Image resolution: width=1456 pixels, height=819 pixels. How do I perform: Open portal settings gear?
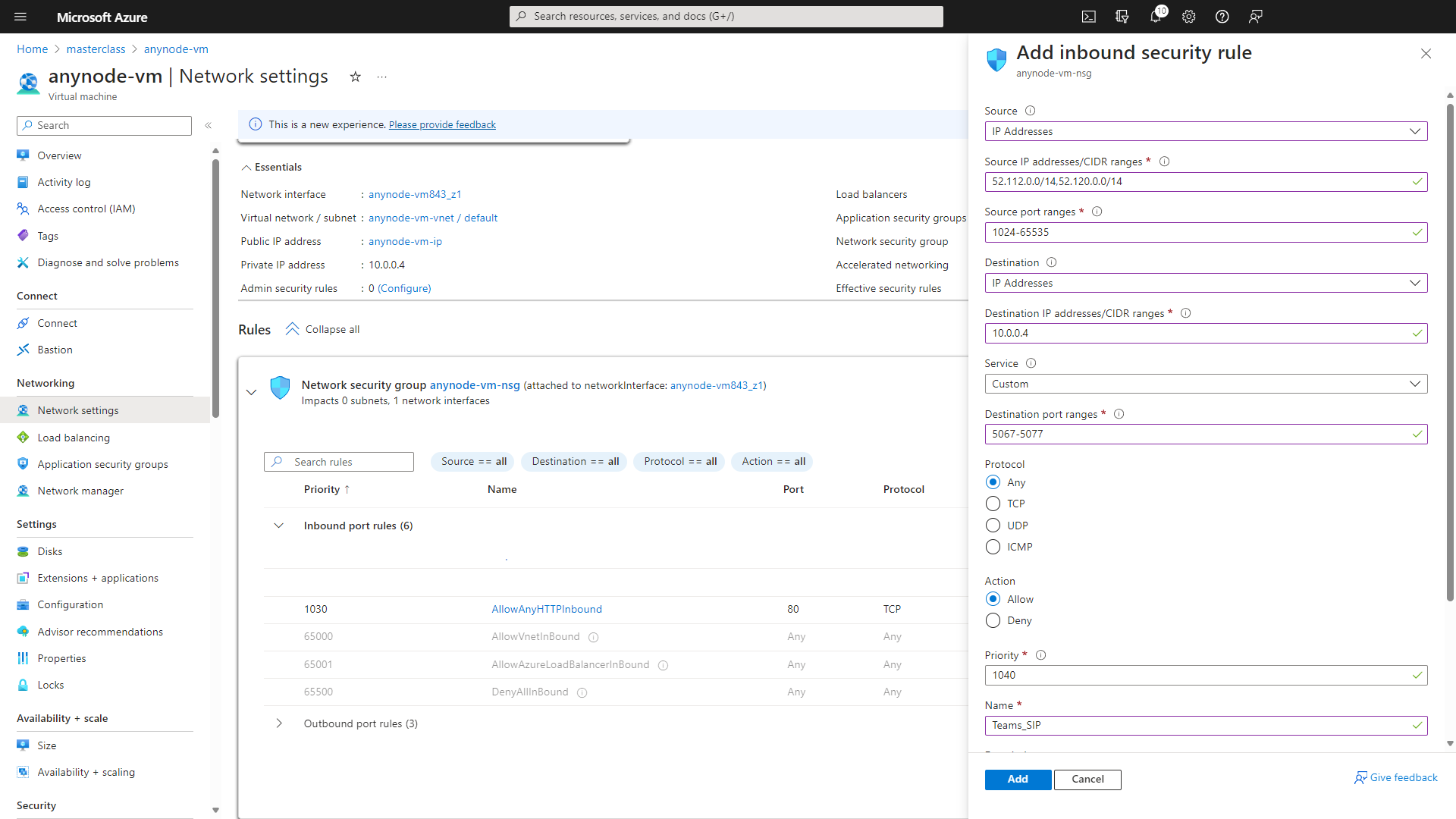pos(1189,17)
